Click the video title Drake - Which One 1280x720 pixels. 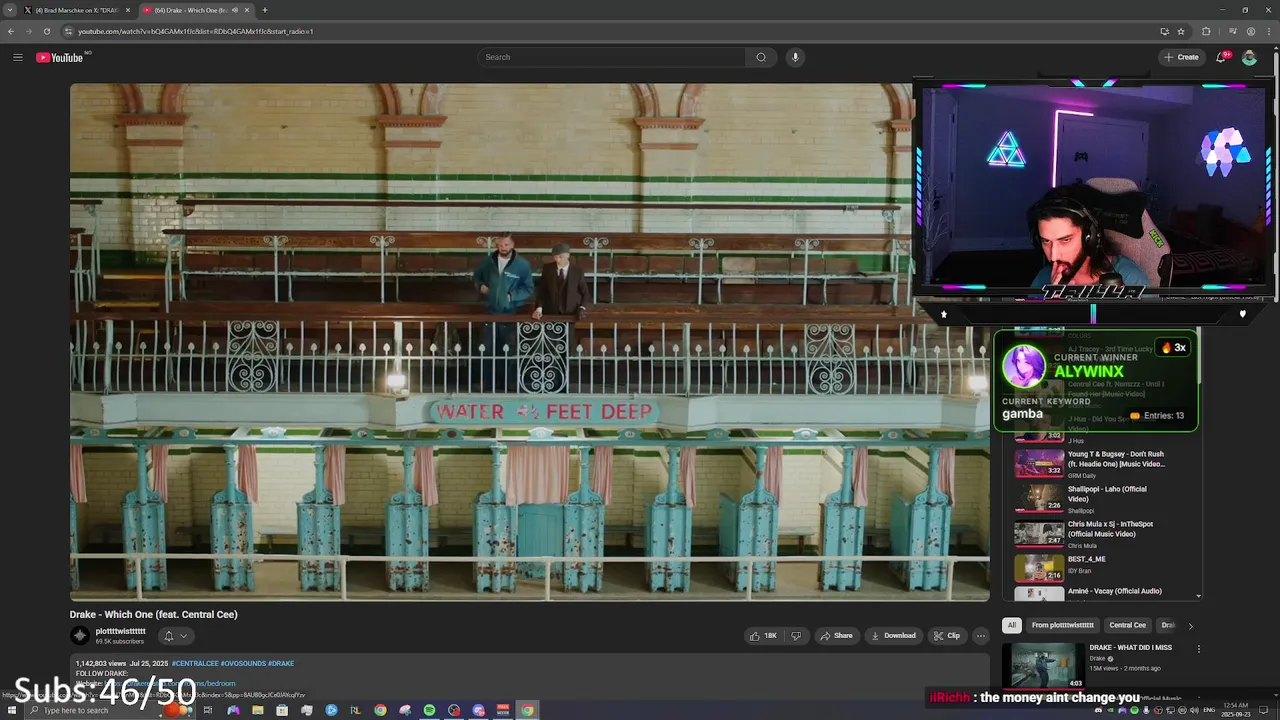[153, 614]
